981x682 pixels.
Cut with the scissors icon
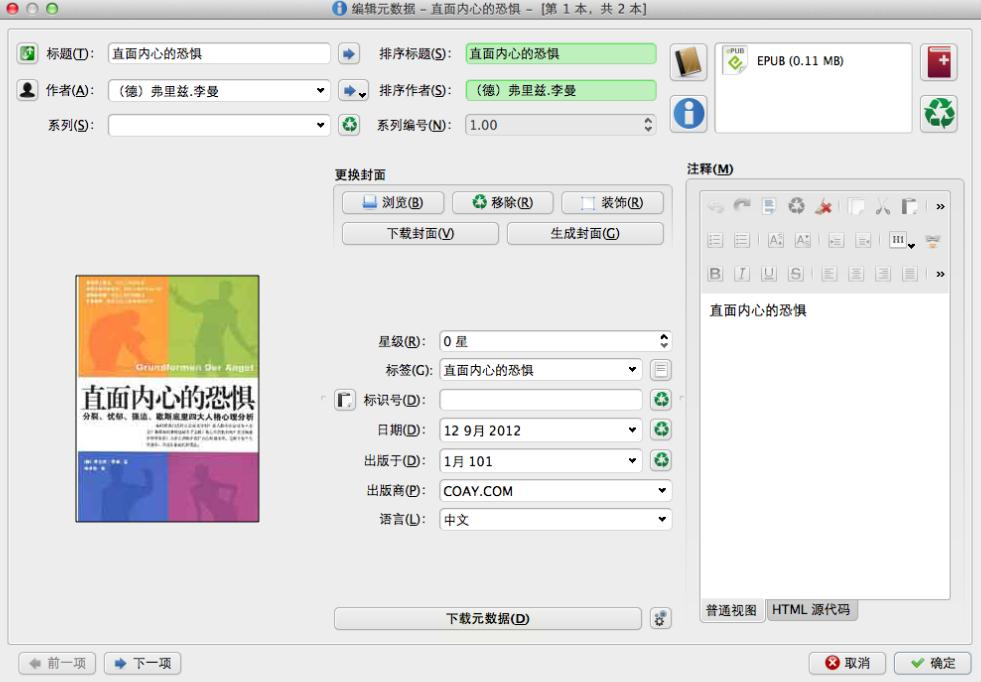(883, 206)
